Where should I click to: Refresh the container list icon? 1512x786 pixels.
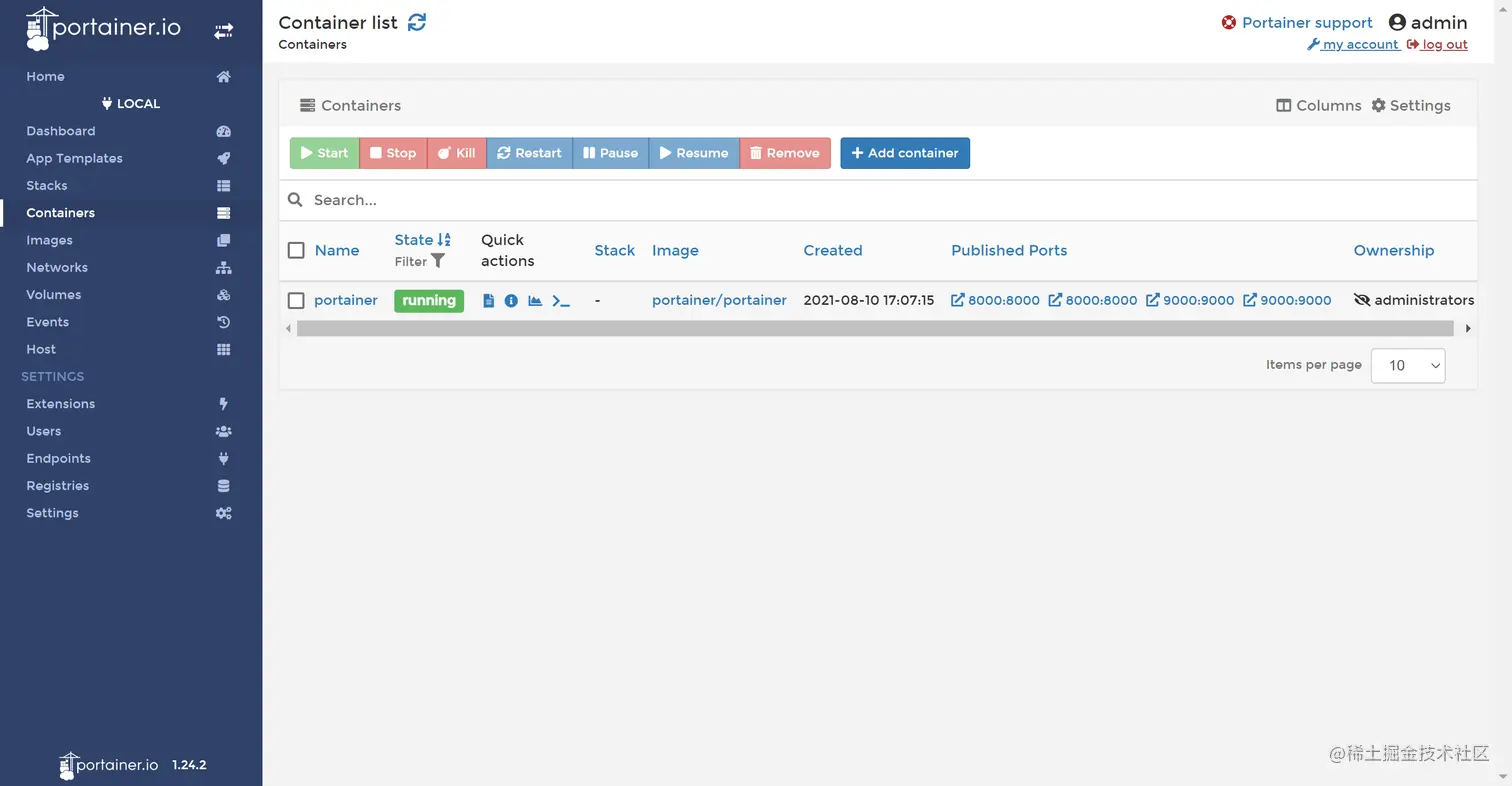coord(417,22)
